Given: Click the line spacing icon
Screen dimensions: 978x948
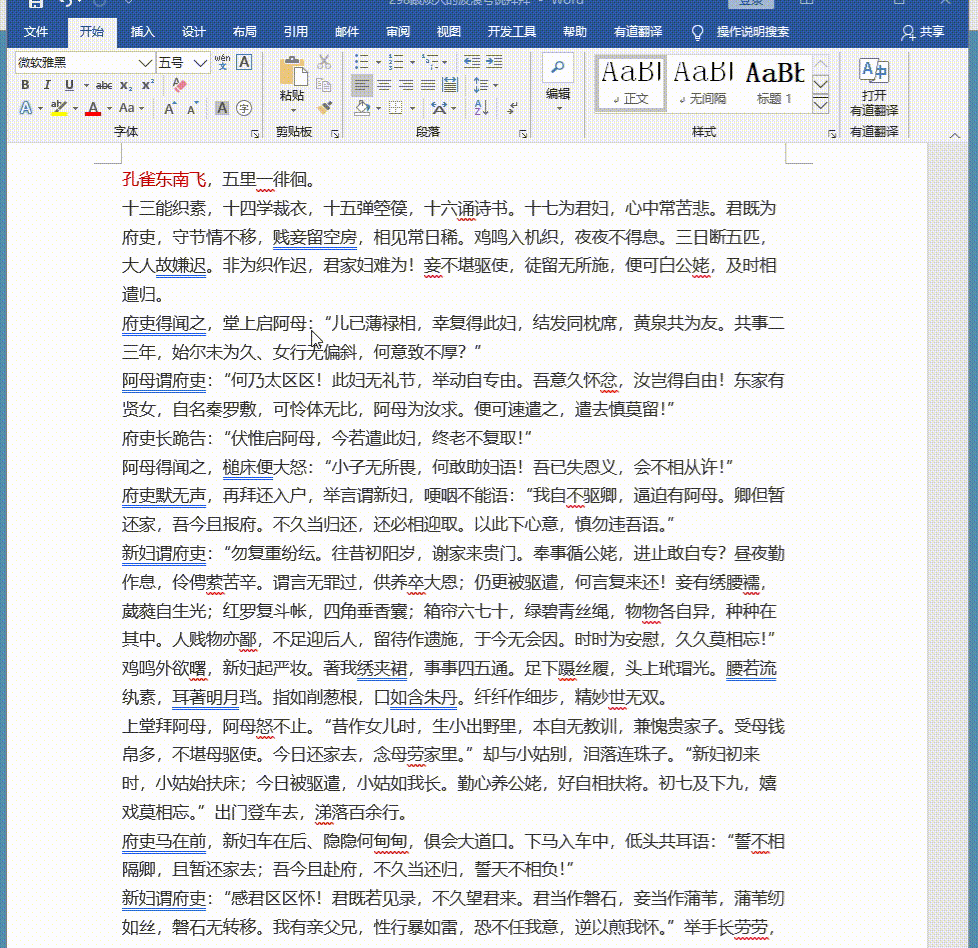Looking at the screenshot, I should pos(480,85).
